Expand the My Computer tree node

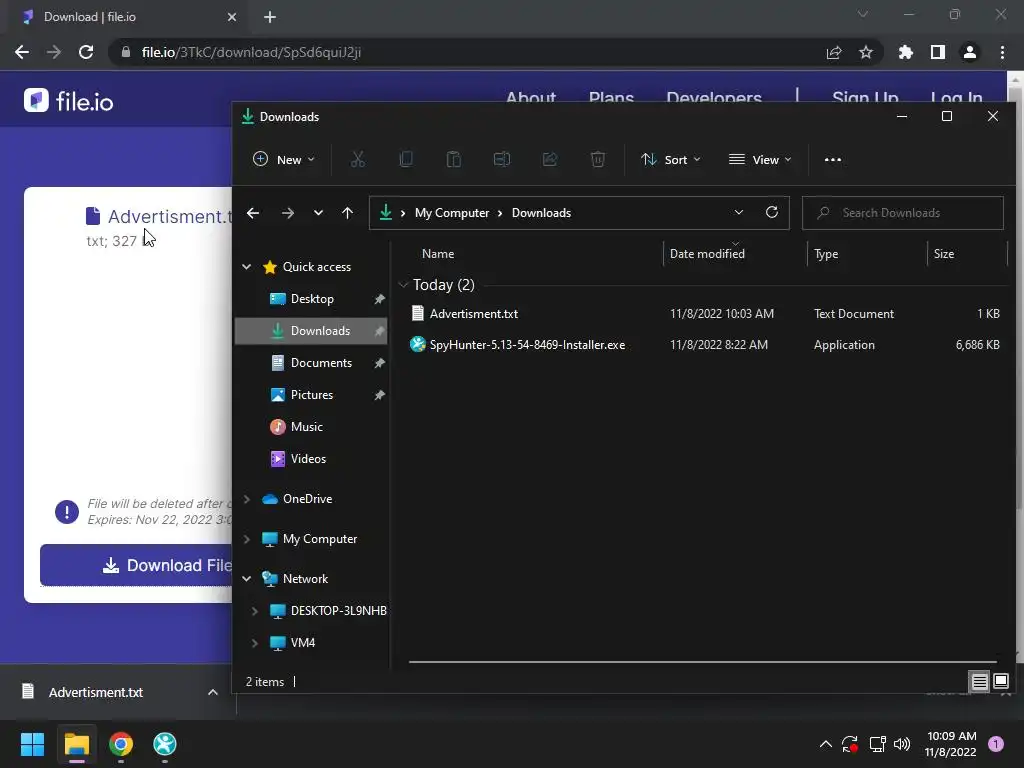click(x=247, y=539)
